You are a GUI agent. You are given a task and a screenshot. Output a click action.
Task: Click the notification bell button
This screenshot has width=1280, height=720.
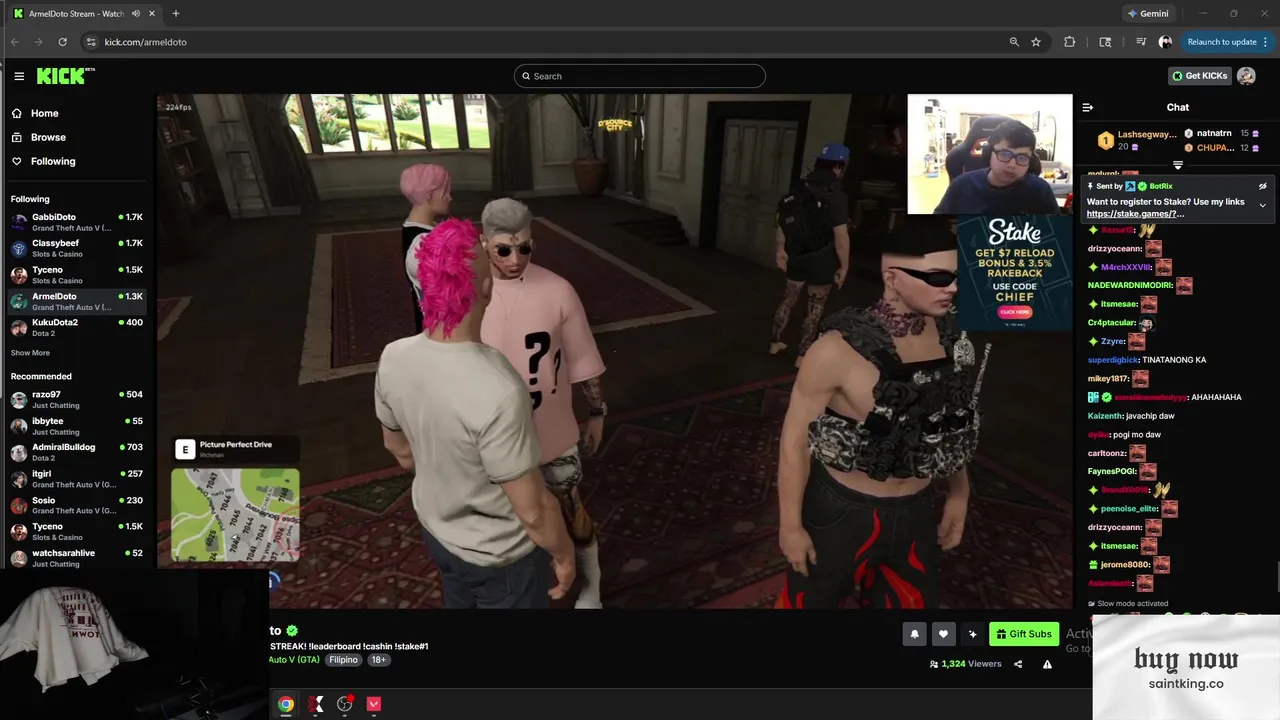pyautogui.click(x=914, y=633)
